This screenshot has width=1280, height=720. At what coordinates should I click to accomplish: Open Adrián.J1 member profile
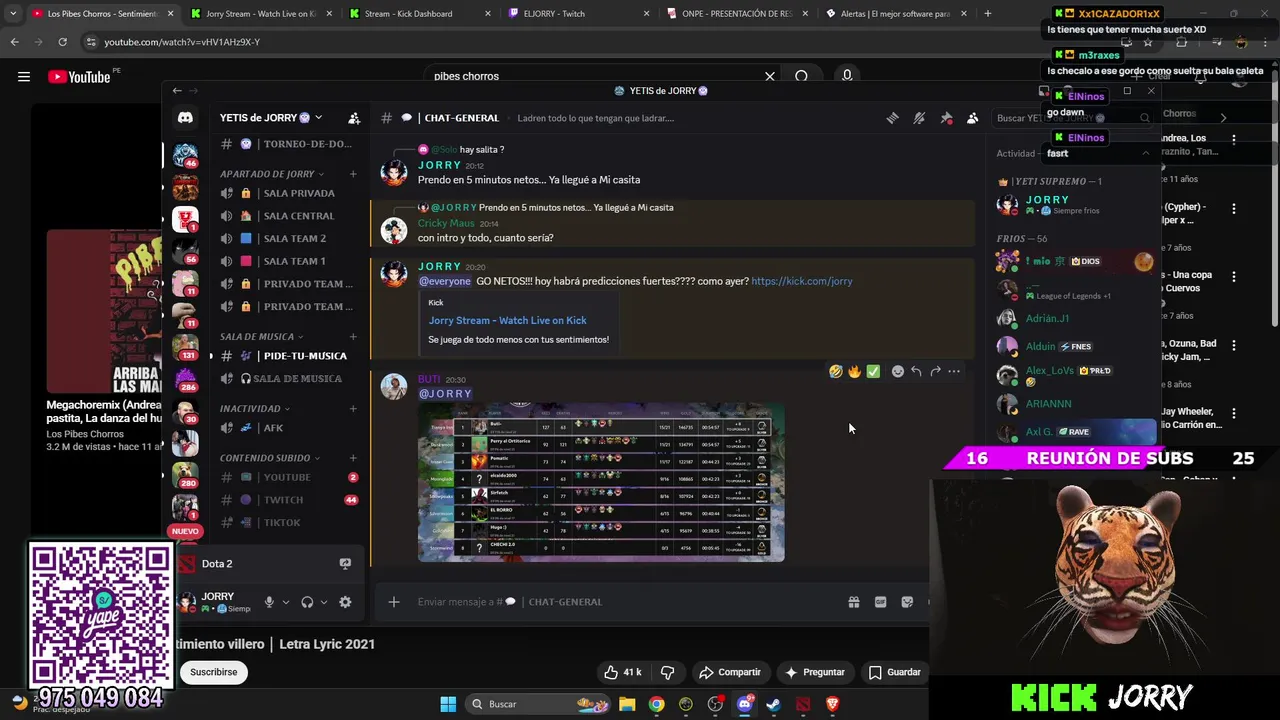[x=1075, y=318]
